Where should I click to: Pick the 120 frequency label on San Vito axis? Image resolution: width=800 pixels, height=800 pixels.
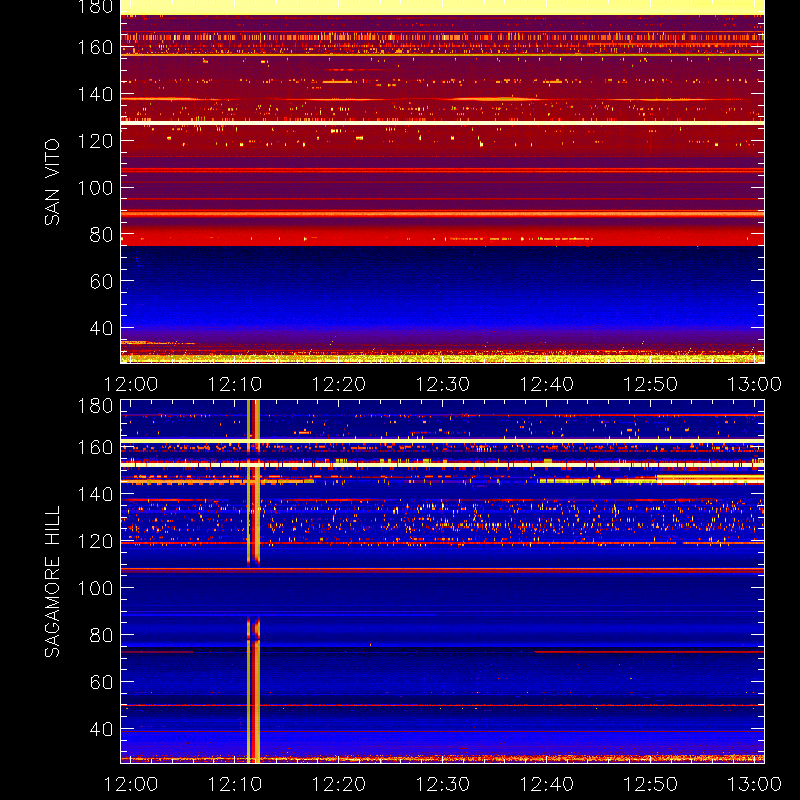[x=95, y=141]
